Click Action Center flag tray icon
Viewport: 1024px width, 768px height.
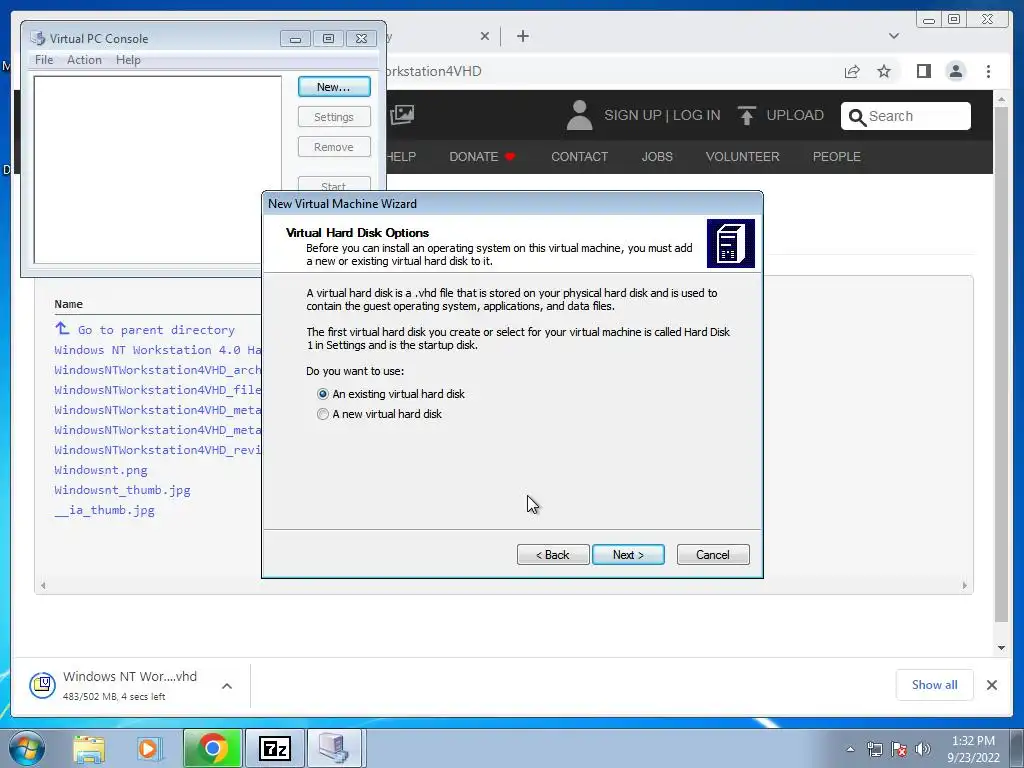tap(899, 749)
